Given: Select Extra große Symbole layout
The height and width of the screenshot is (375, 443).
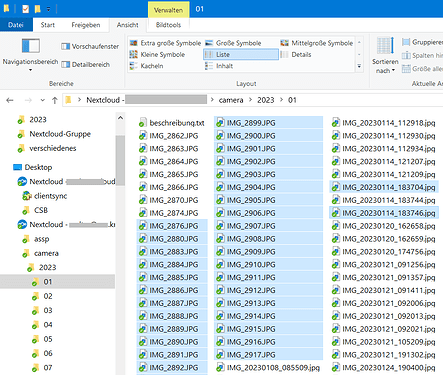Looking at the screenshot, I should 165,43.
